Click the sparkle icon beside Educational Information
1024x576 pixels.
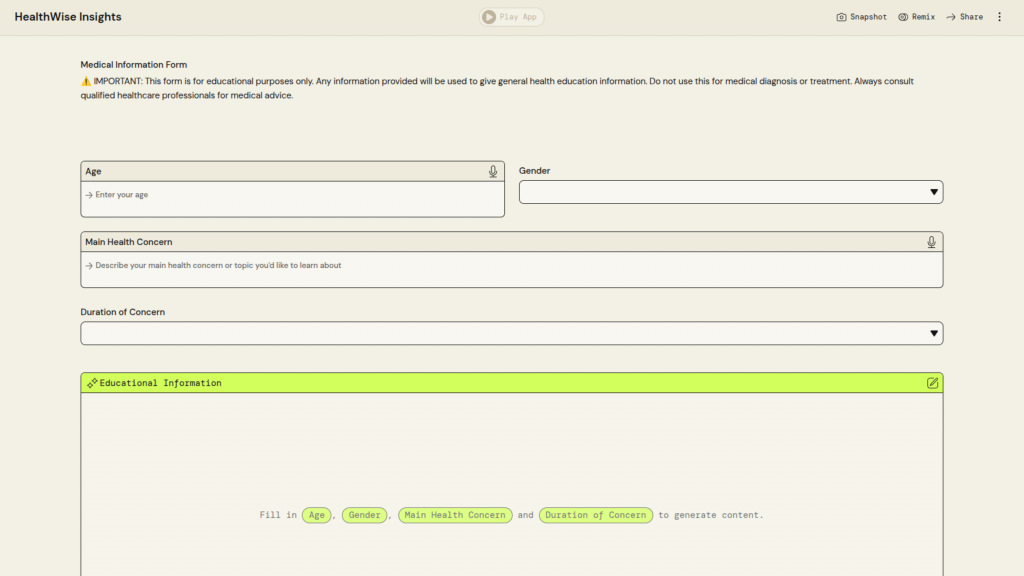[92, 383]
